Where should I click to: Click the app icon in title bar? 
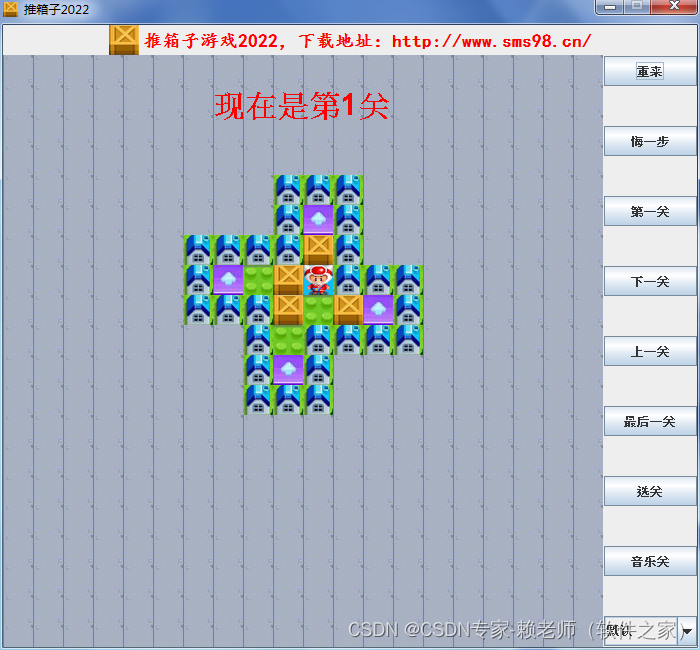tap(10, 9)
